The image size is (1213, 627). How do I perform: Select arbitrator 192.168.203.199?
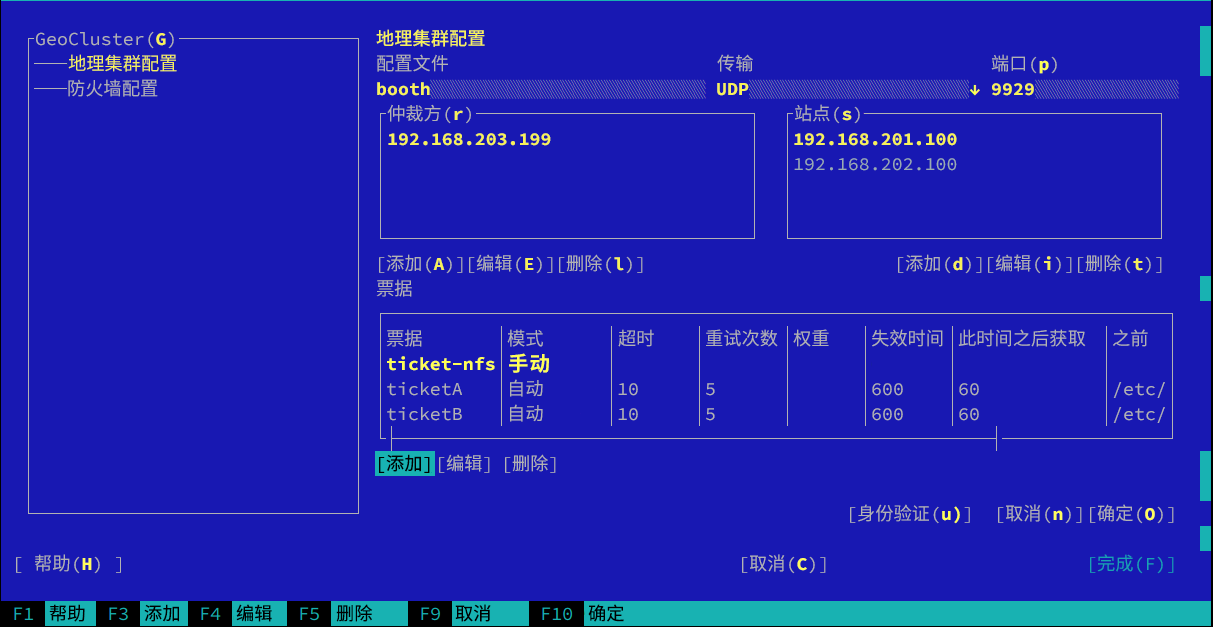[x=469, y=140]
